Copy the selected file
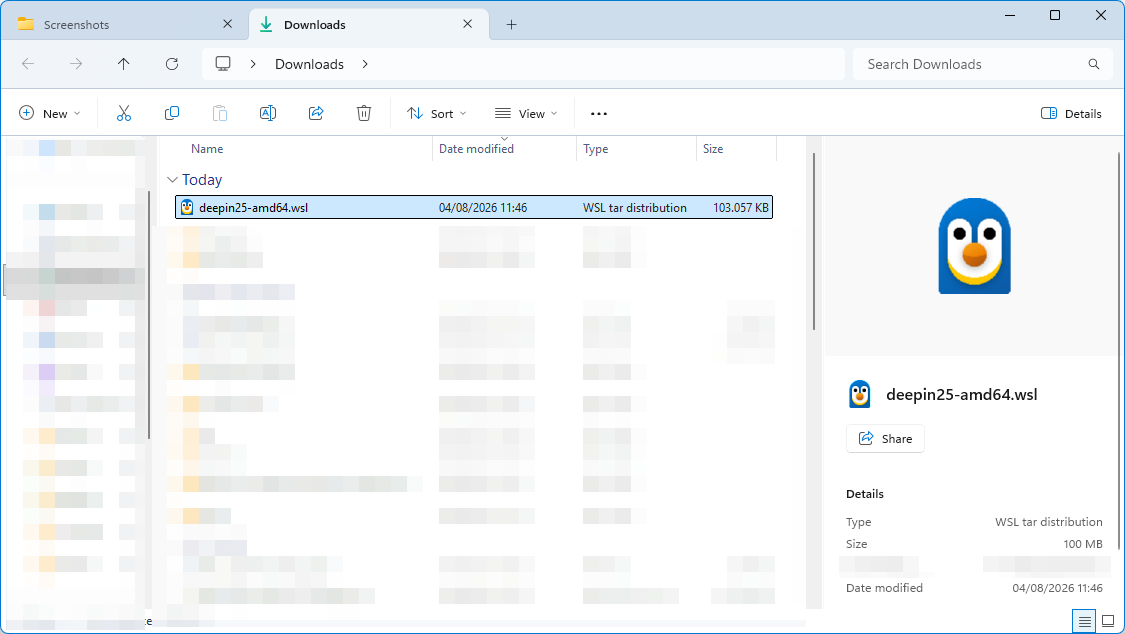The image size is (1125, 634). pyautogui.click(x=171, y=113)
